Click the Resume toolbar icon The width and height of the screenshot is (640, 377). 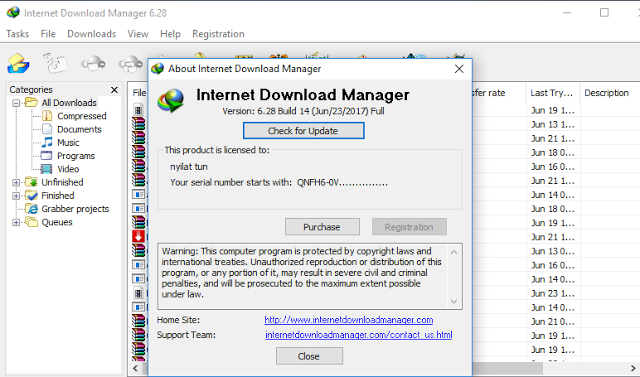[x=55, y=63]
